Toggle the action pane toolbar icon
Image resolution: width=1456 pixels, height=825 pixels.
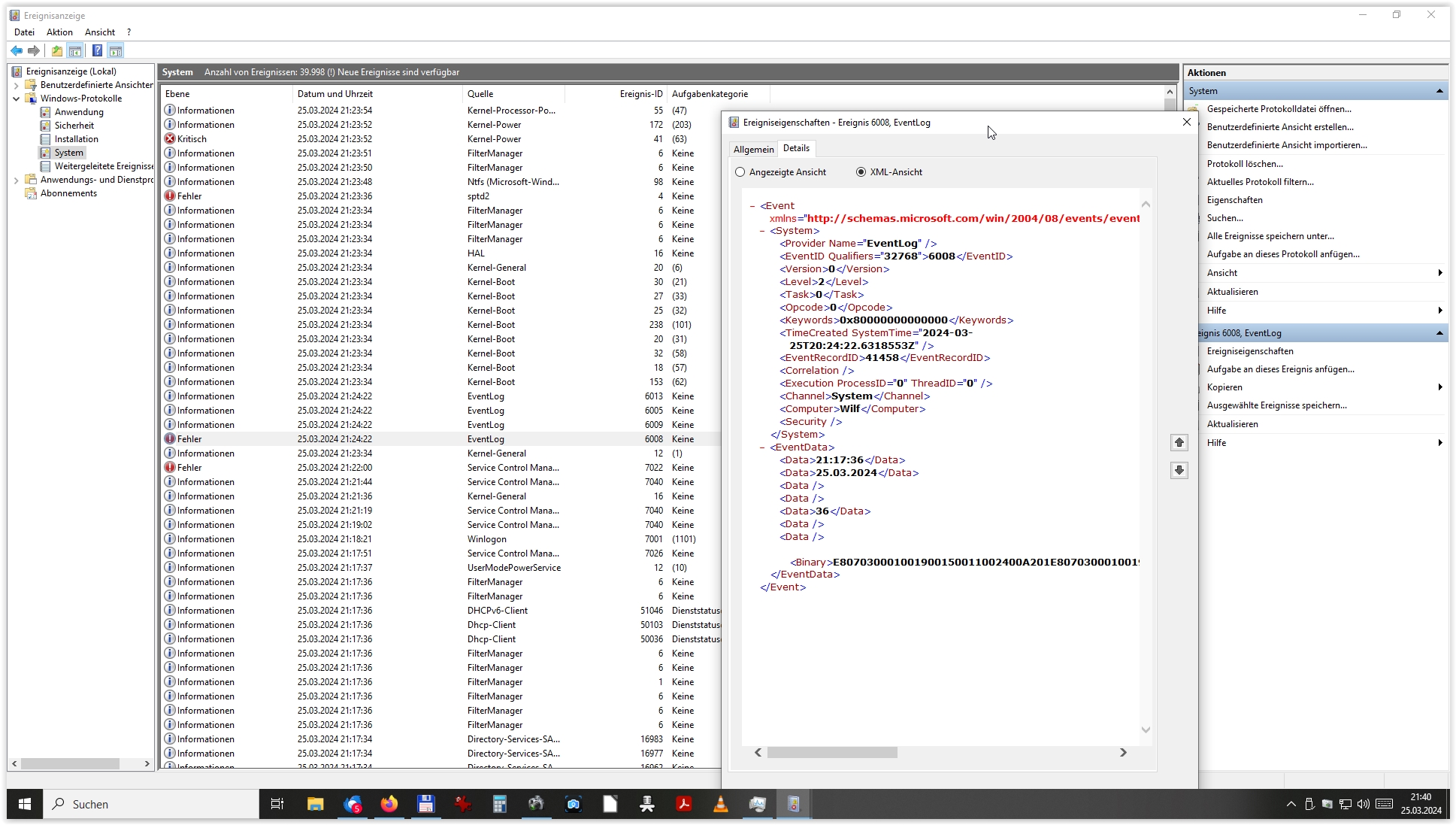tap(116, 51)
